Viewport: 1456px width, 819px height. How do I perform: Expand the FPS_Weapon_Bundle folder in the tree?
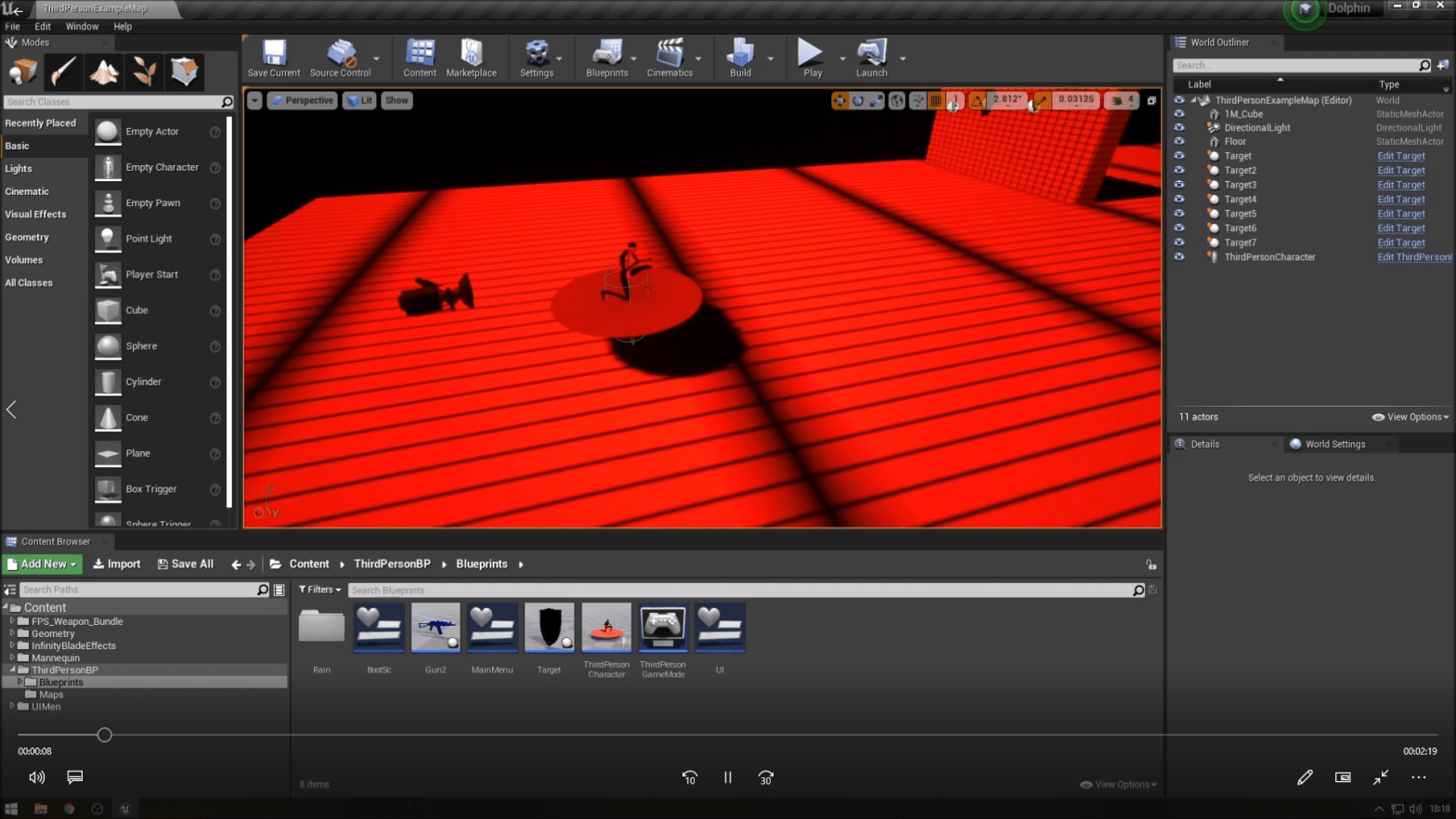point(12,621)
